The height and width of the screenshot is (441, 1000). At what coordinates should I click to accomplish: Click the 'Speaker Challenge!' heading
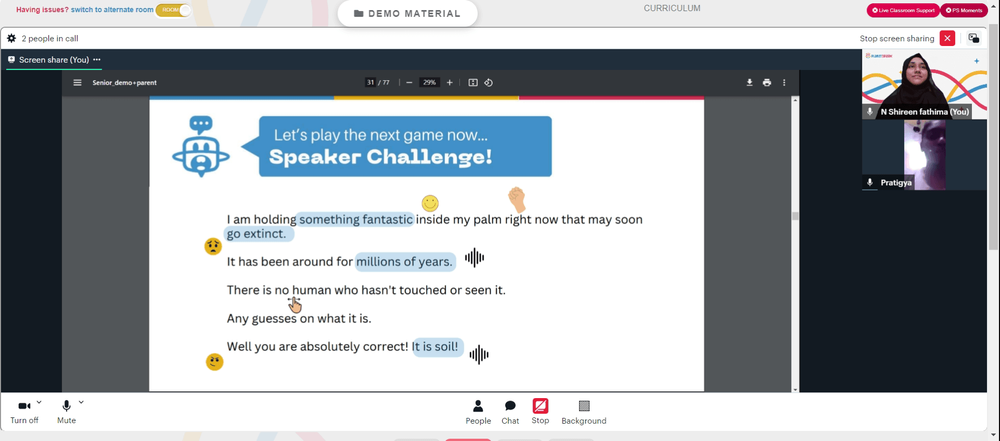[381, 158]
